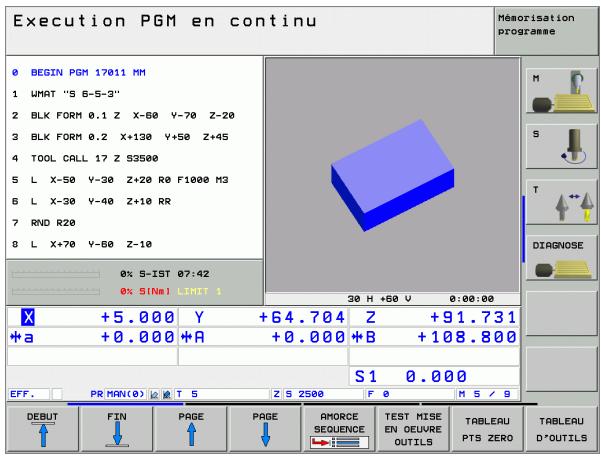
Task: Go to previous page with PAGE up
Action: pos(191,429)
